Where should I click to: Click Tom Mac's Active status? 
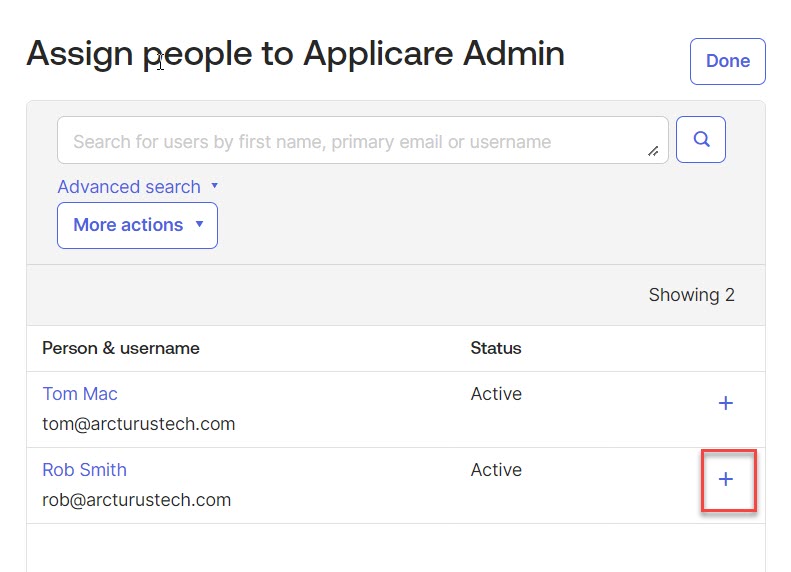496,394
